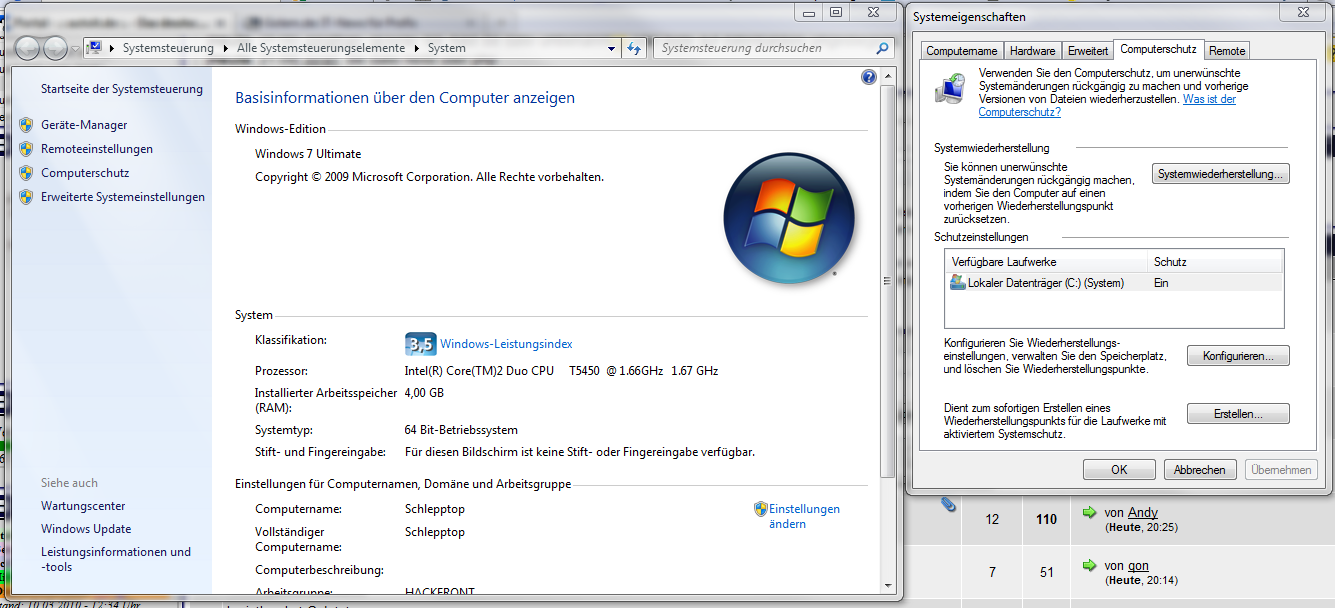Image resolution: width=1335 pixels, height=608 pixels.
Task: Click the Remoteeinstellungen shield icon
Action: tap(26, 149)
